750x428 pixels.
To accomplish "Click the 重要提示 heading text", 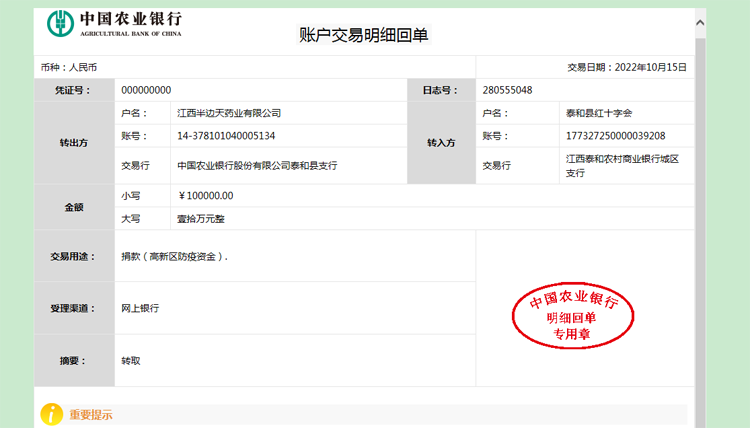I will coord(91,415).
